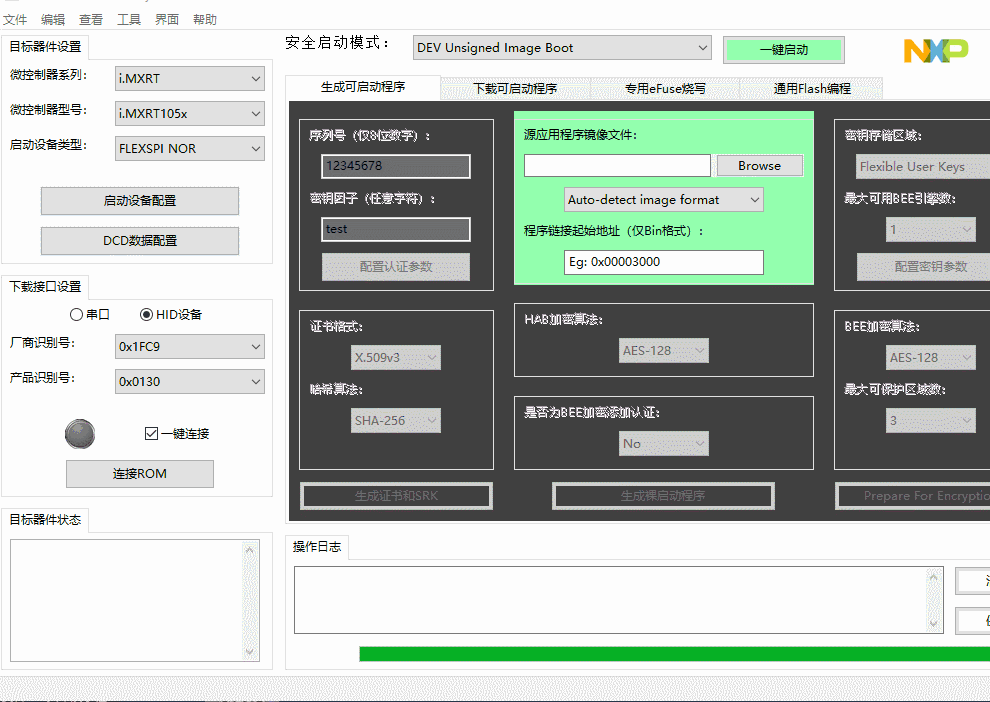Click the Eg: 0x00003000 address field
The width and height of the screenshot is (990, 702).
click(x=664, y=262)
